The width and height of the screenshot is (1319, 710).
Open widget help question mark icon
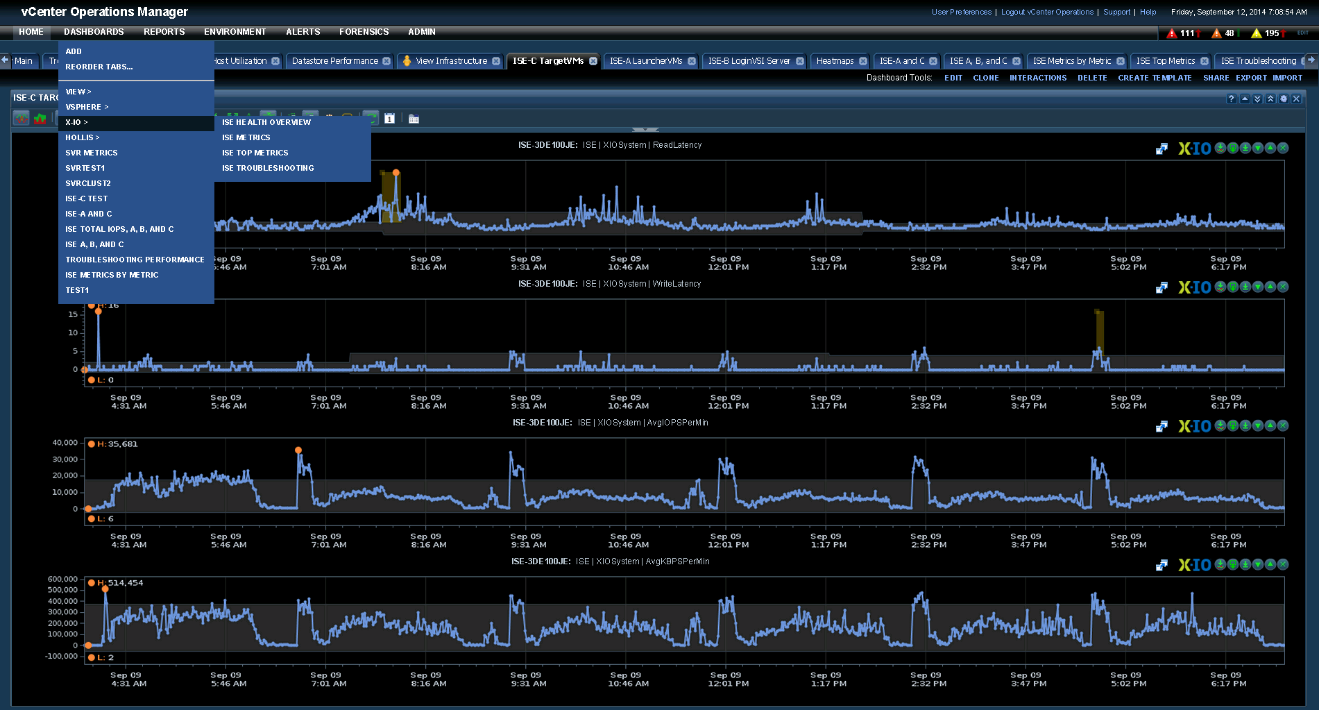click(x=1231, y=98)
